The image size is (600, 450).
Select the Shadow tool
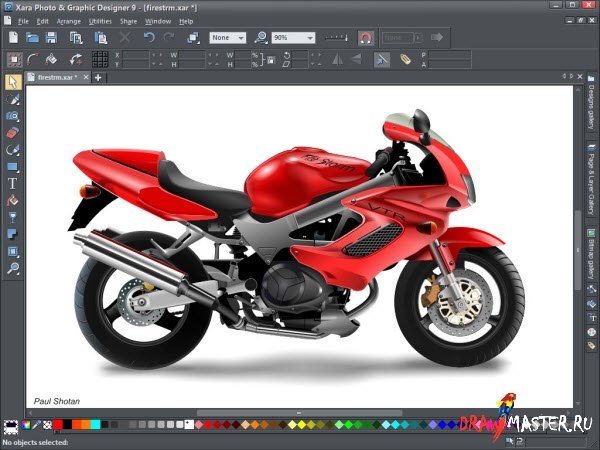pos(13,234)
